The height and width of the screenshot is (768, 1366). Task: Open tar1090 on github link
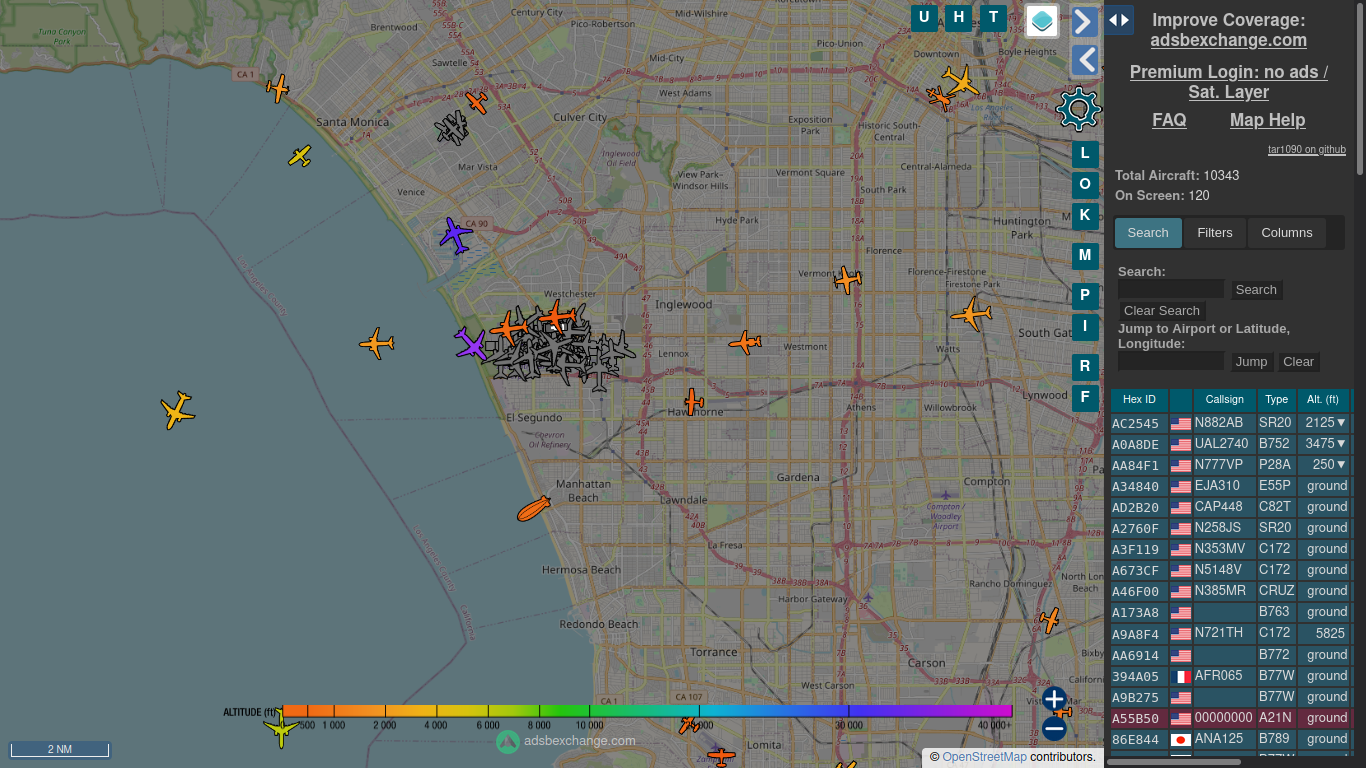[1307, 150]
